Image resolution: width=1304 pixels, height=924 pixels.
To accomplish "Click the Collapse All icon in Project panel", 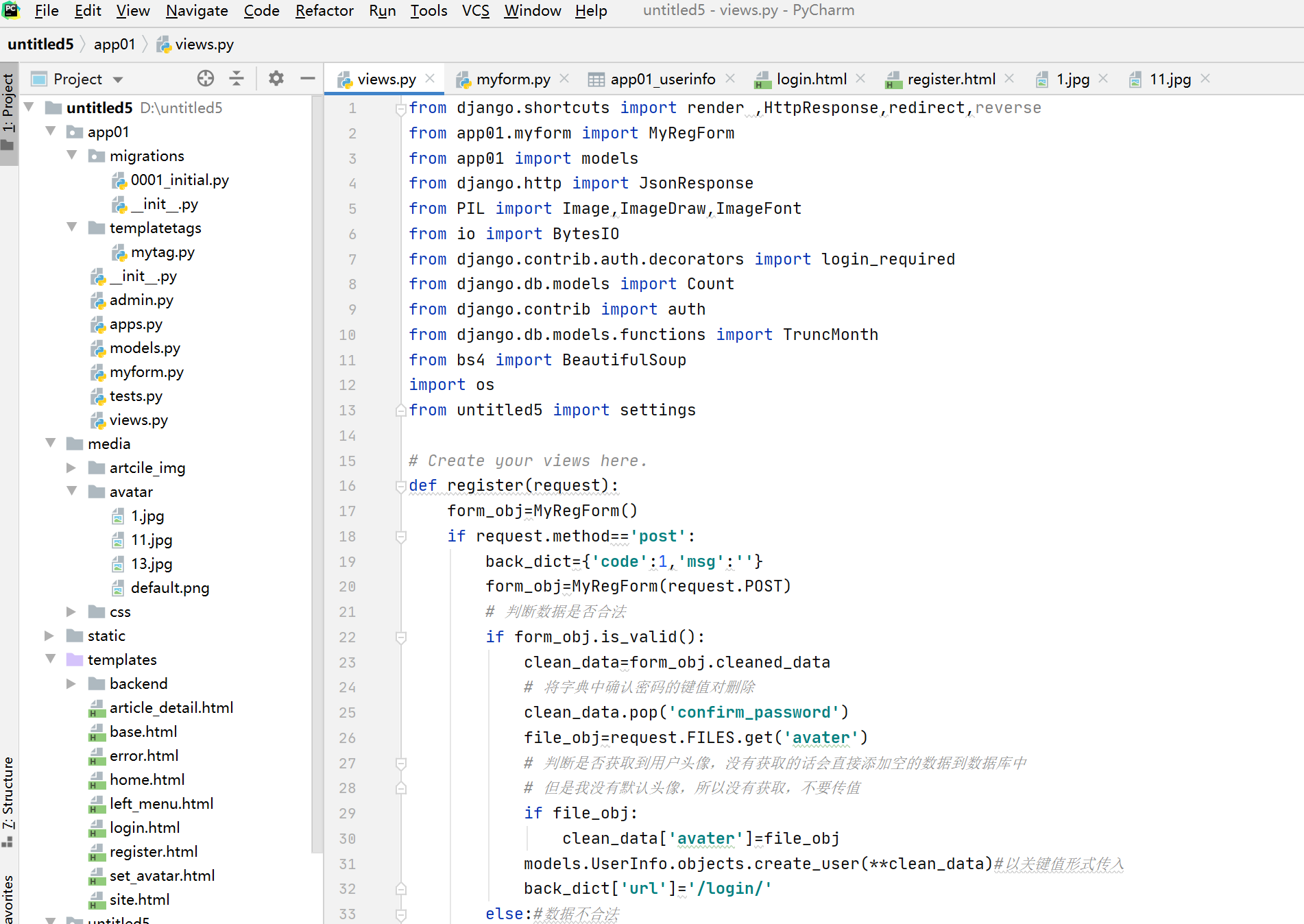I will click(x=237, y=79).
